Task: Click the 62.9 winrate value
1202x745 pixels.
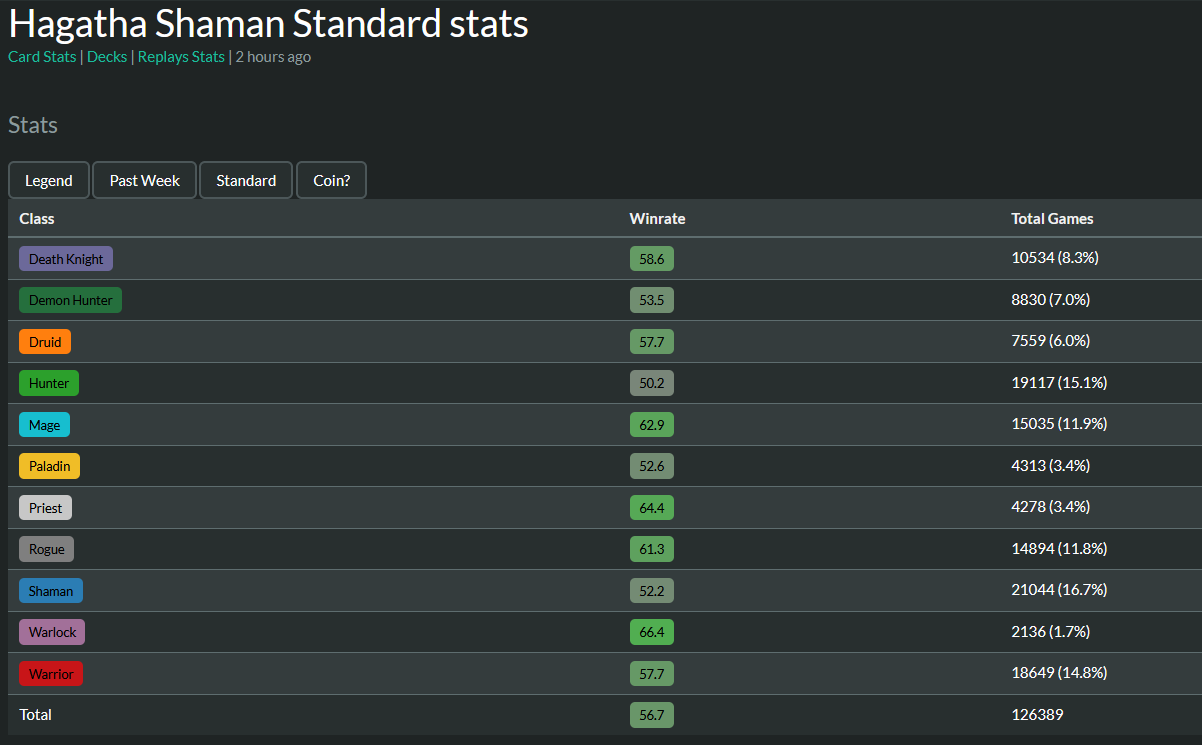Action: click(652, 425)
